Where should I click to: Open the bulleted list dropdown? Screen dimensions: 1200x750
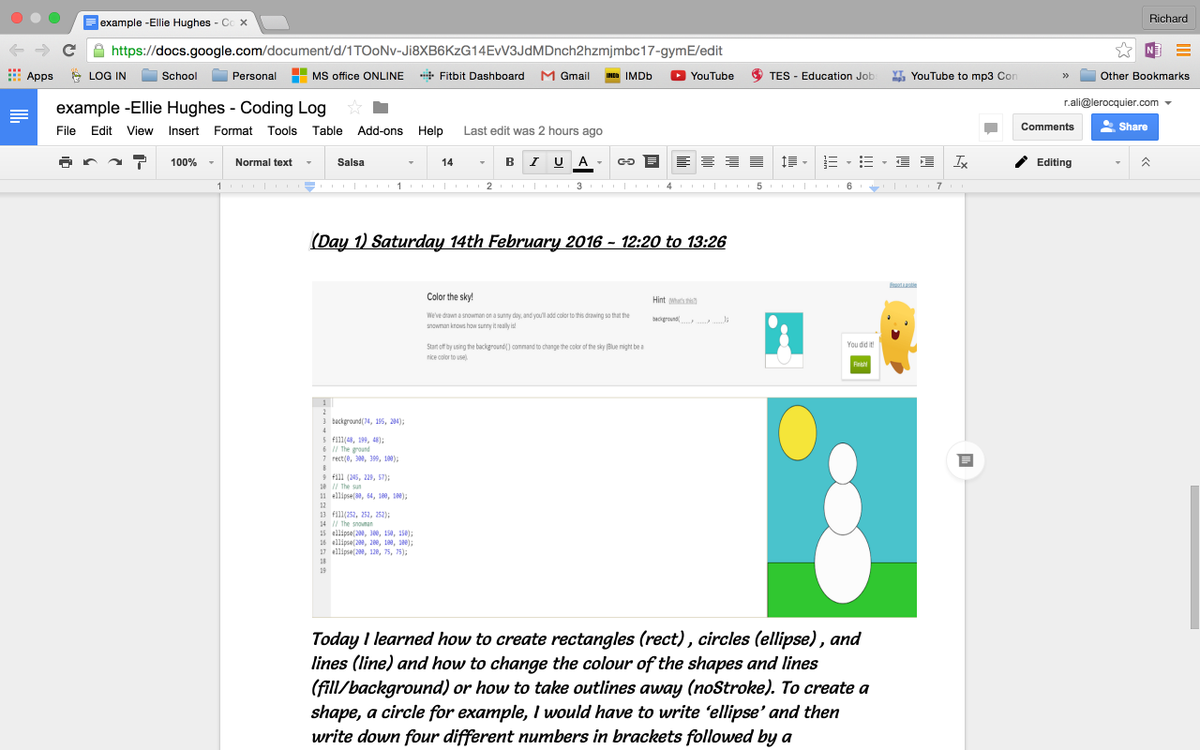click(872, 162)
